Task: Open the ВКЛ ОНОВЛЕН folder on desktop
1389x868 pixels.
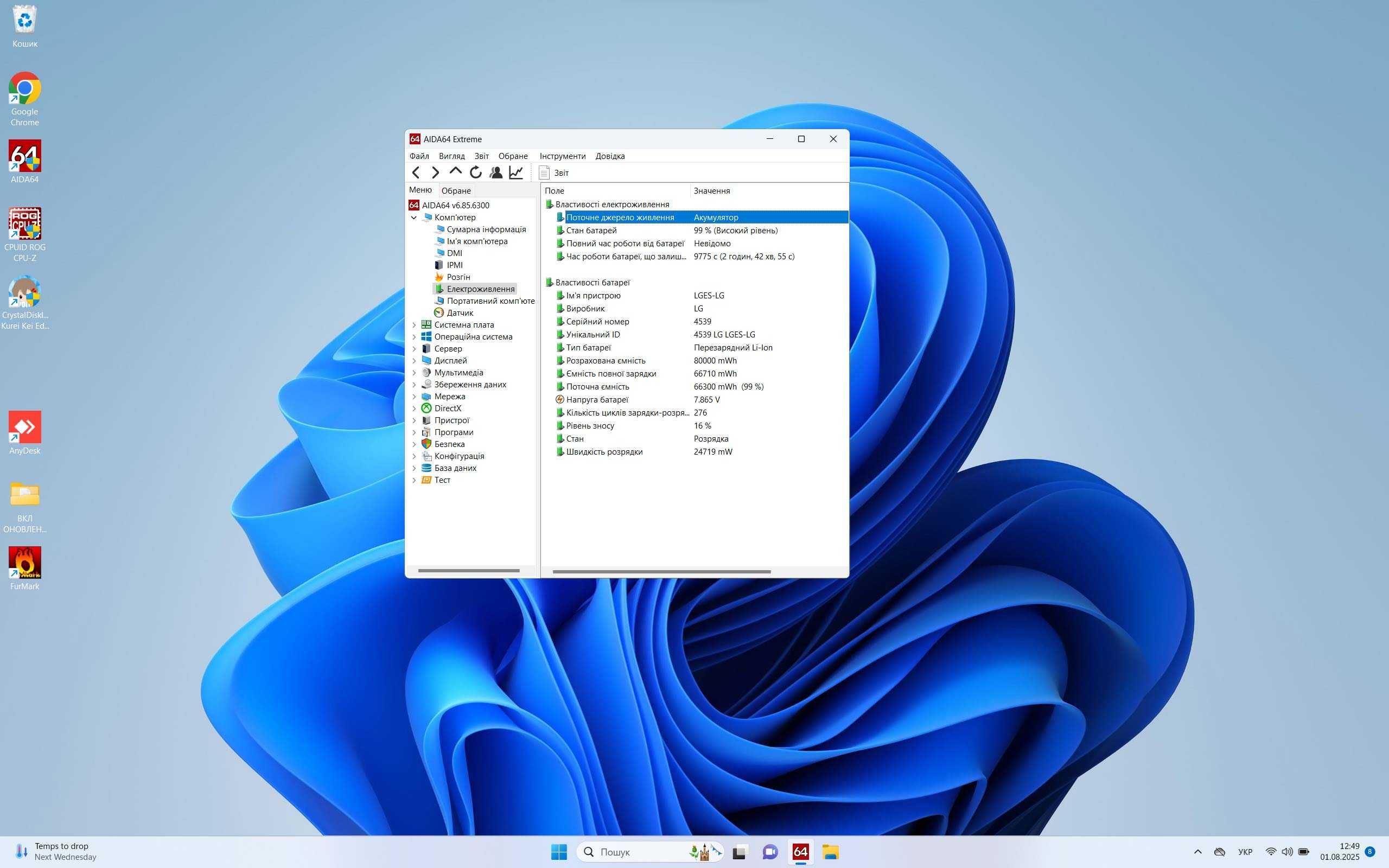Action: click(x=24, y=506)
